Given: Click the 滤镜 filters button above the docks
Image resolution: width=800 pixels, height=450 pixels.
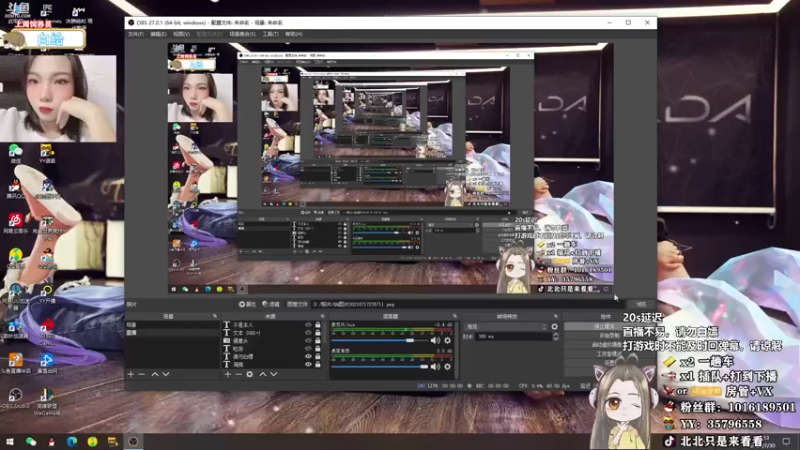Looking at the screenshot, I should (271, 304).
